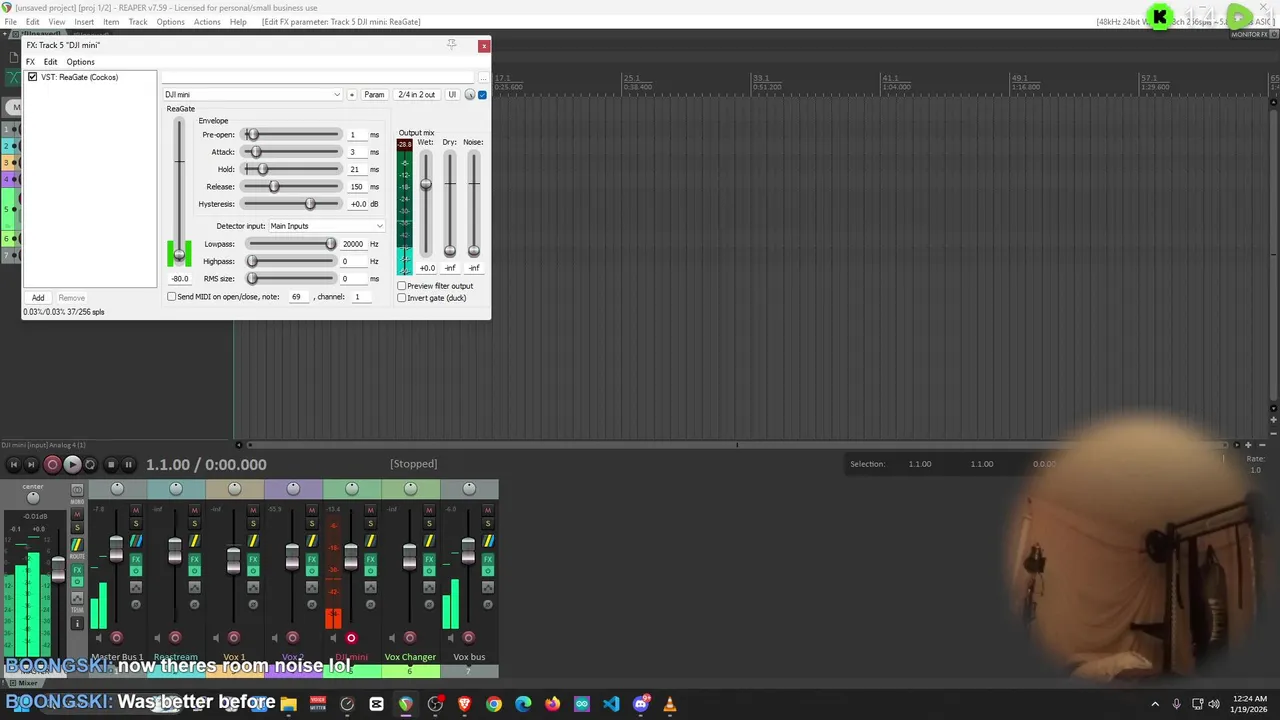Go to project start transport button
This screenshot has width=1280, height=720.
tap(13, 464)
